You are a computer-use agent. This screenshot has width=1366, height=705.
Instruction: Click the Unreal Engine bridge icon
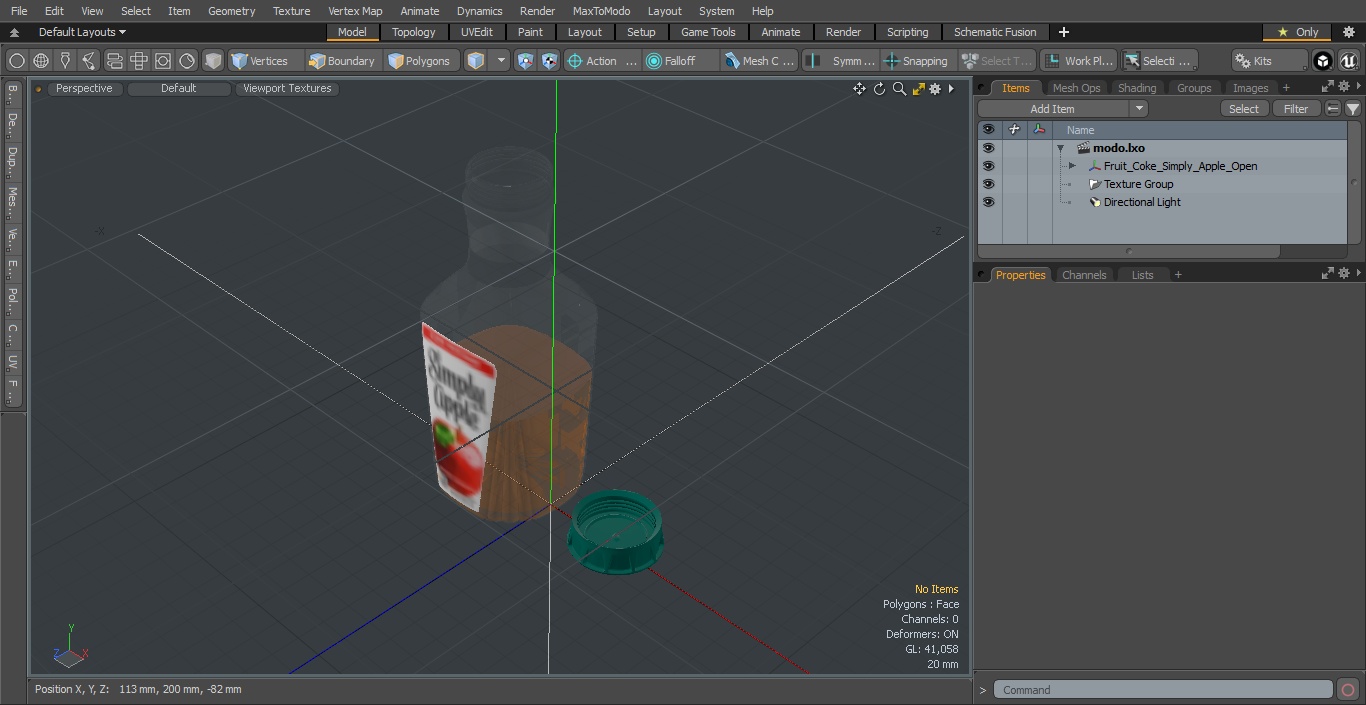point(1349,61)
